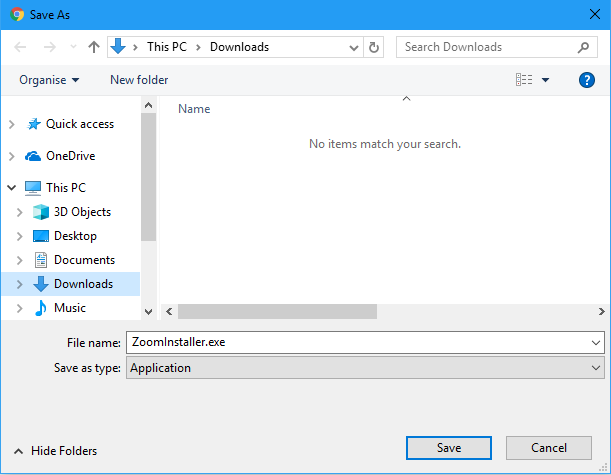611x475 pixels.
Task: Click the Back navigation arrow
Action: [22, 47]
